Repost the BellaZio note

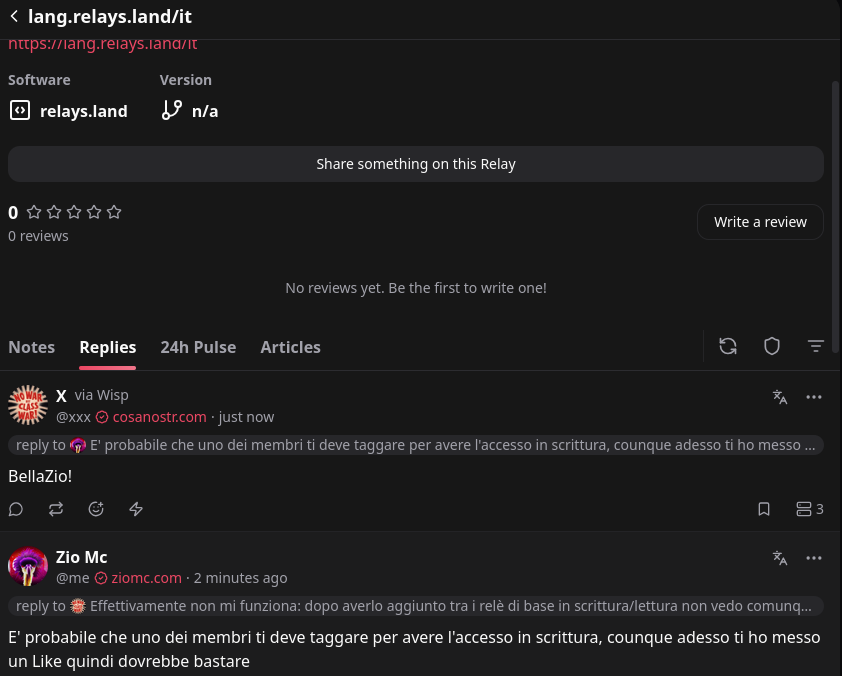pos(56,509)
